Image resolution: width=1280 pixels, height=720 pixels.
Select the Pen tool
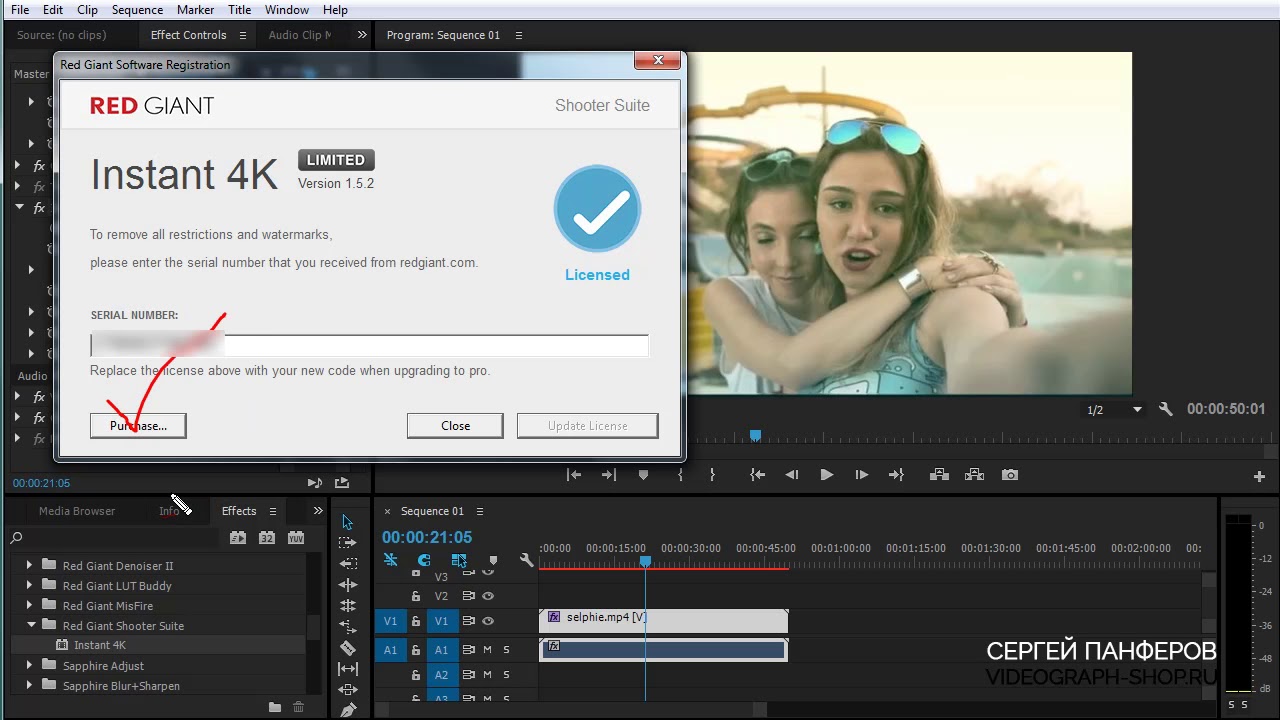coord(347,710)
